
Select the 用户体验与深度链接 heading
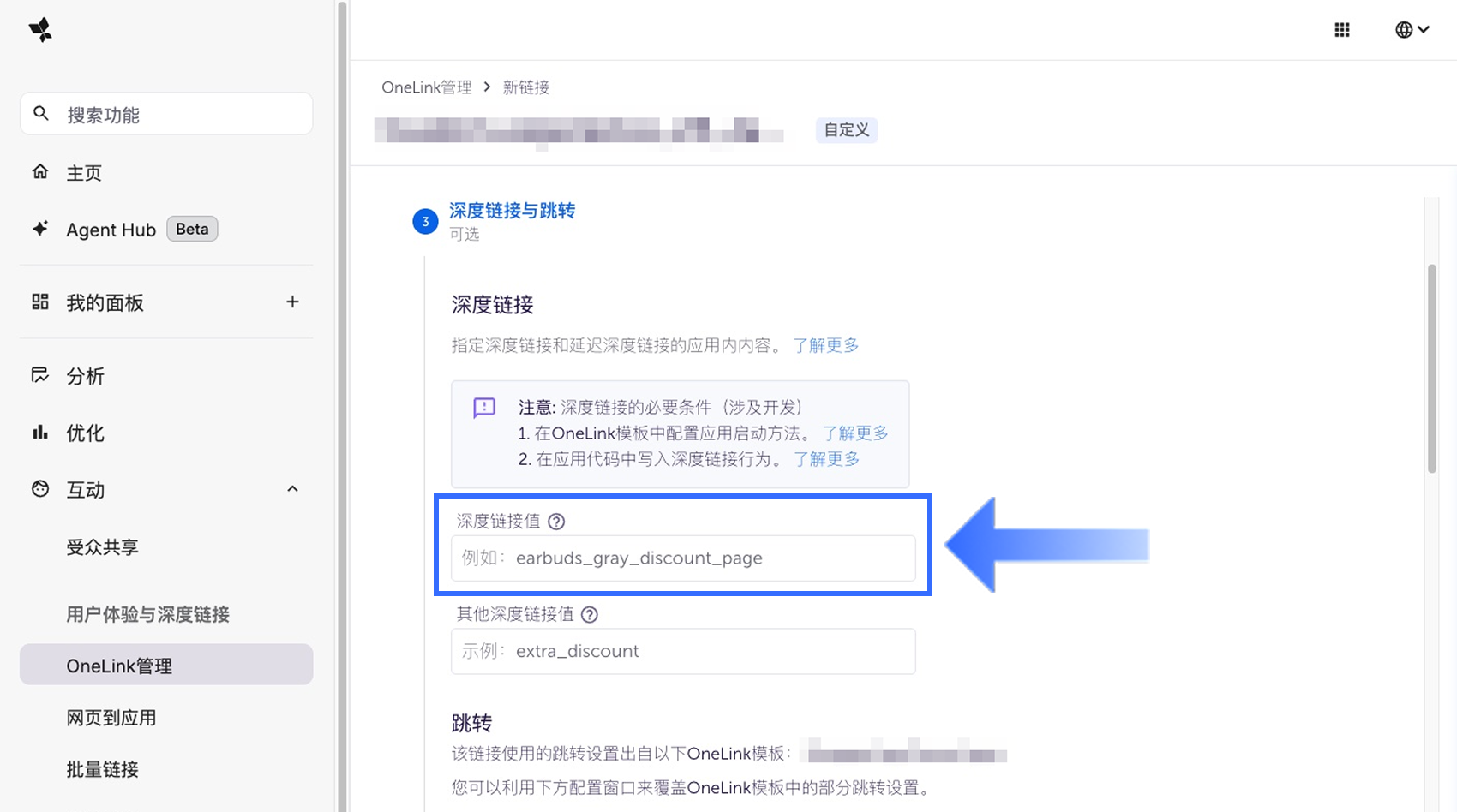[148, 614]
